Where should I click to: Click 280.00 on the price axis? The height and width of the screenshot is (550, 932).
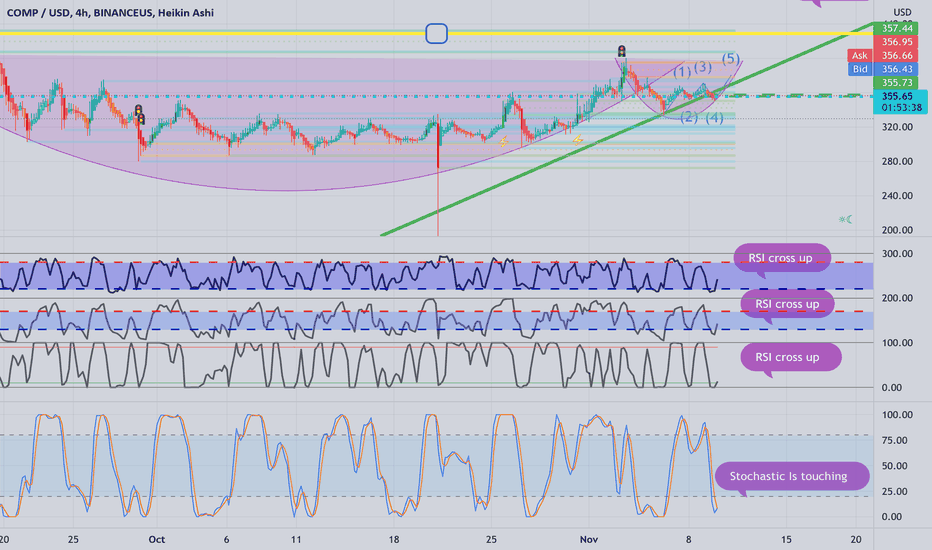pos(897,161)
